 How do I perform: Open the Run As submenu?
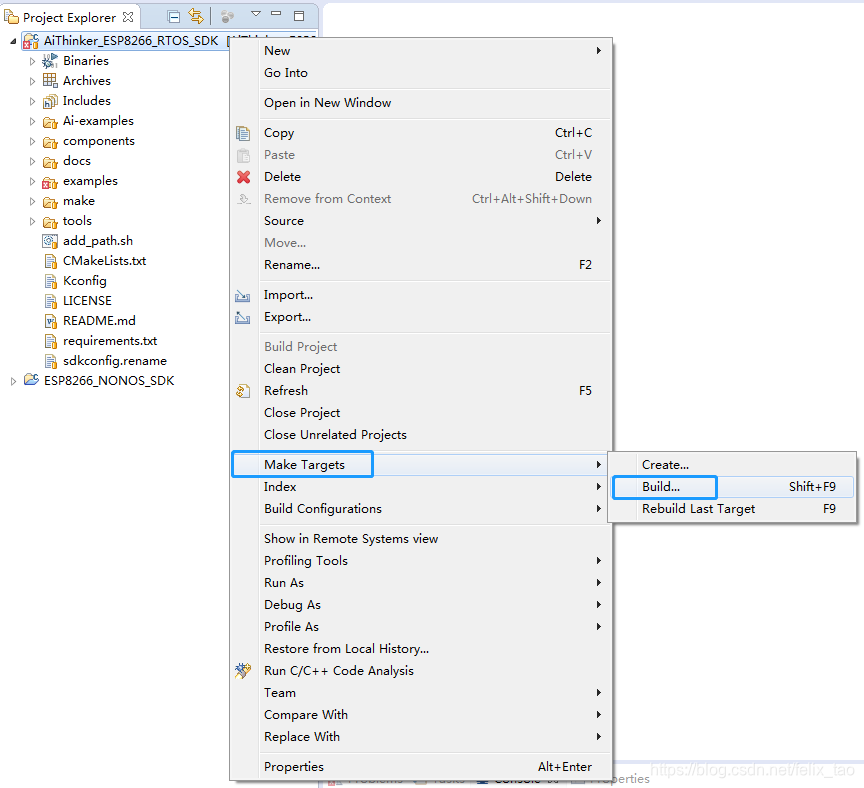pos(422,583)
